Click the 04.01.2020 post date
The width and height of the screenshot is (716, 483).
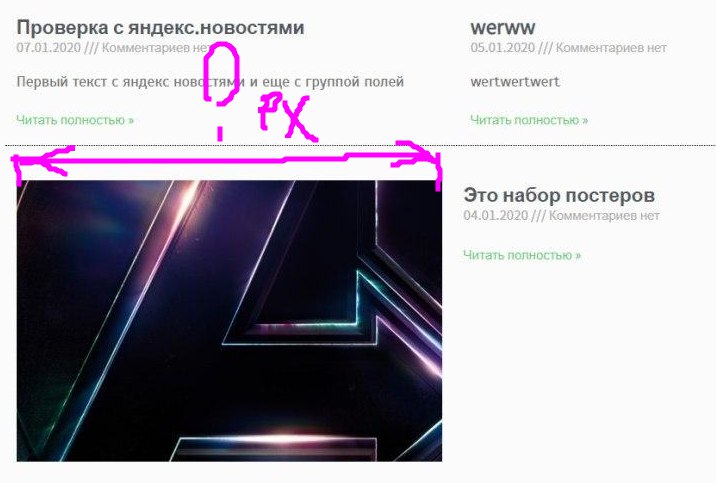495,215
